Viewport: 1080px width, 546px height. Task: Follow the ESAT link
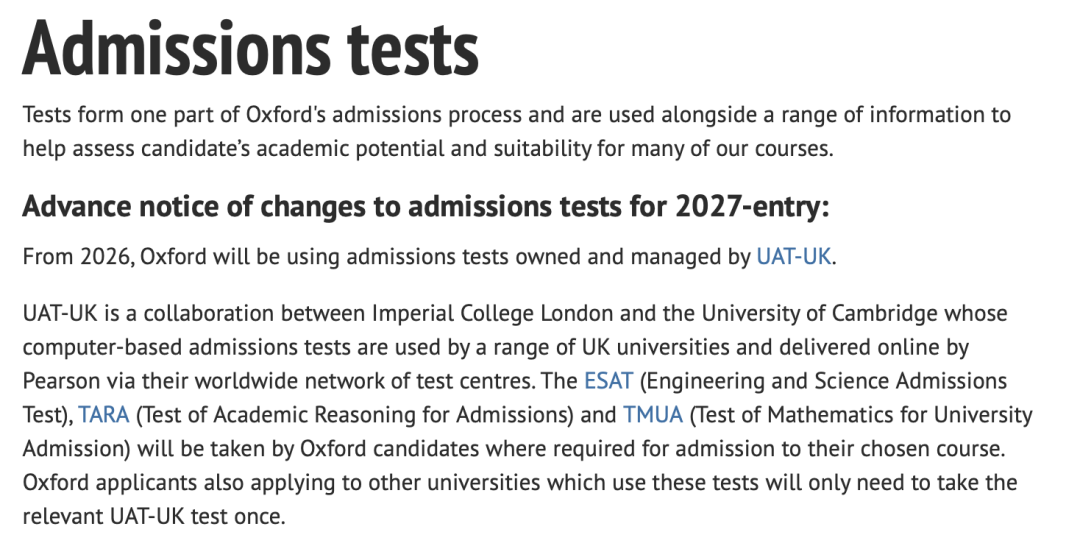[608, 381]
